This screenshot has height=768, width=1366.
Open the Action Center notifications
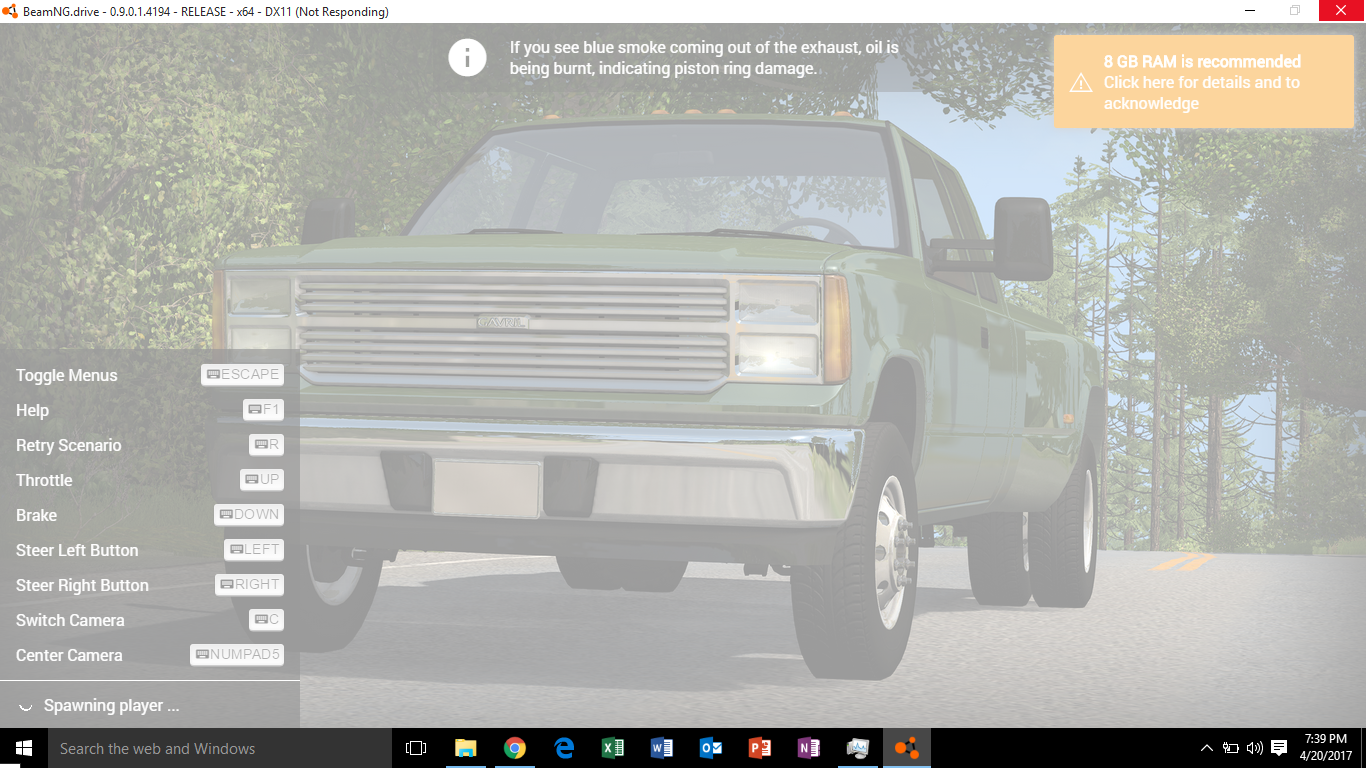[1279, 748]
